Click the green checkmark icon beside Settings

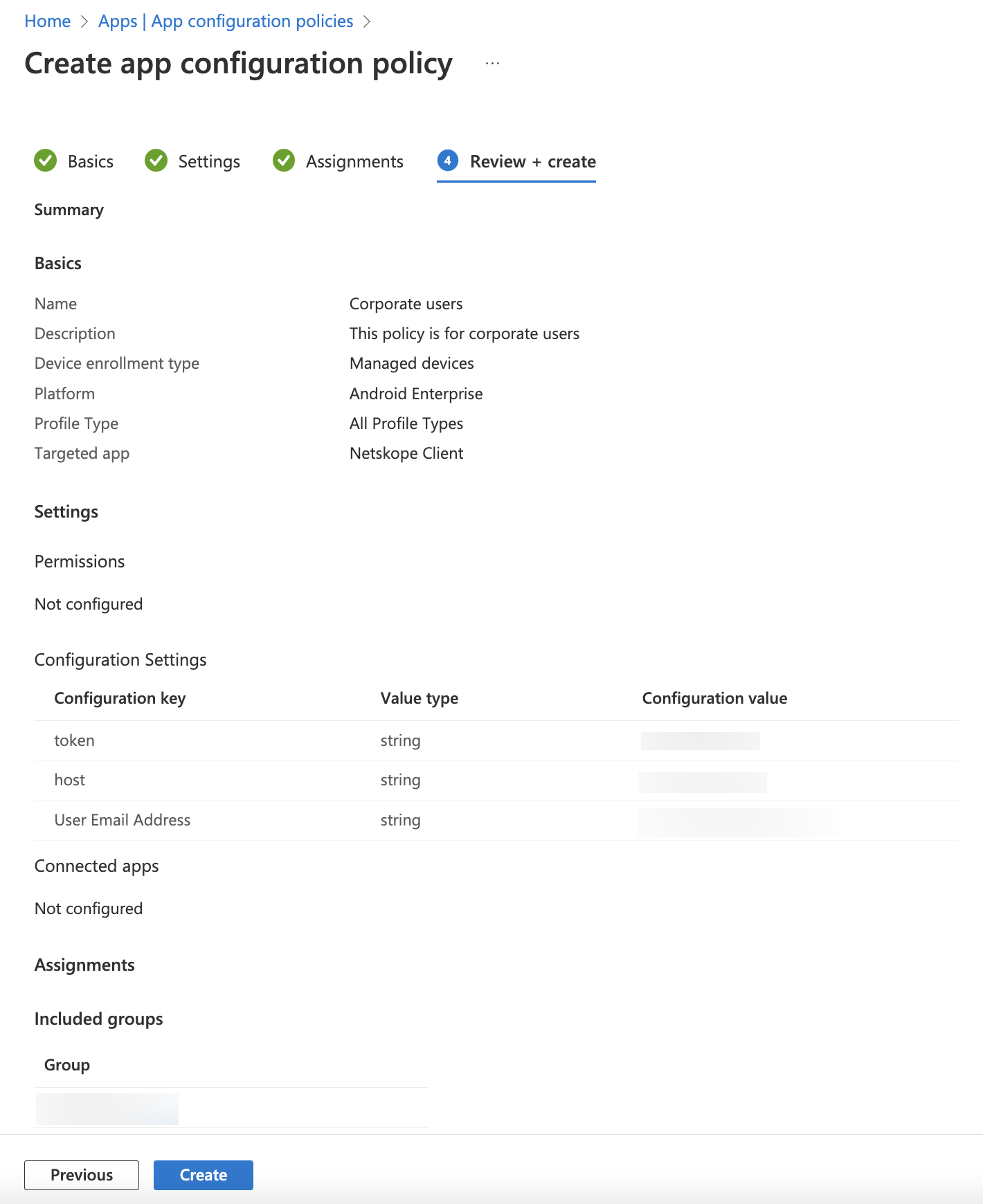156,161
